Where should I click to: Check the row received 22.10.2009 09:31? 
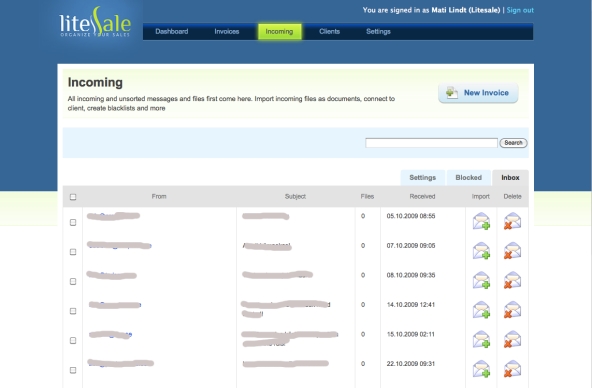73,370
